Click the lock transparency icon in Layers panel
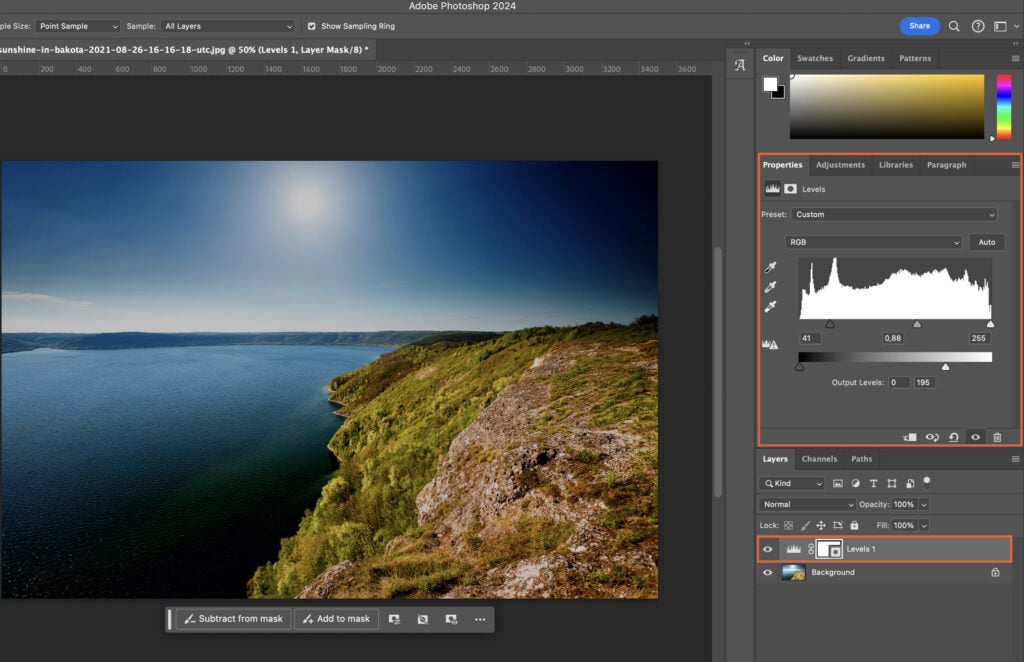The height and width of the screenshot is (662, 1024). point(788,525)
